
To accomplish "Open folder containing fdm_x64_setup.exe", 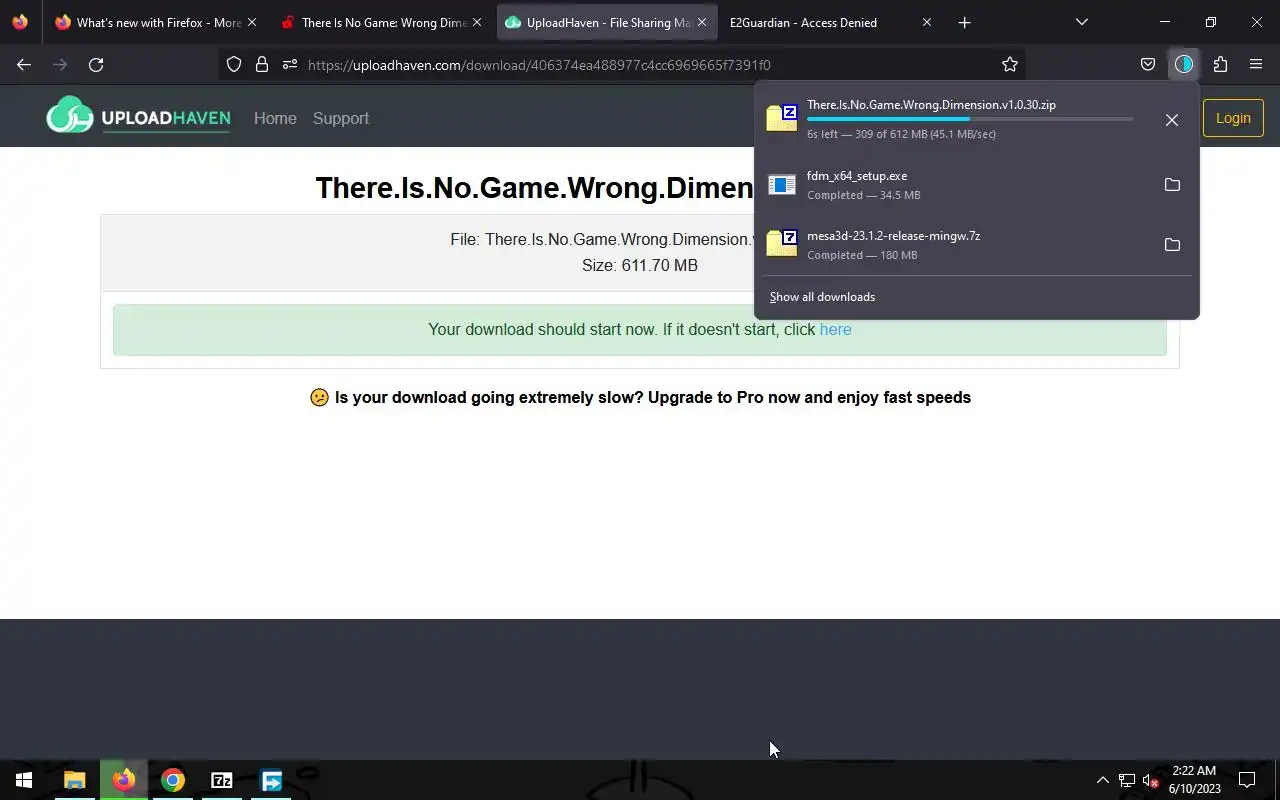I will (x=1172, y=185).
